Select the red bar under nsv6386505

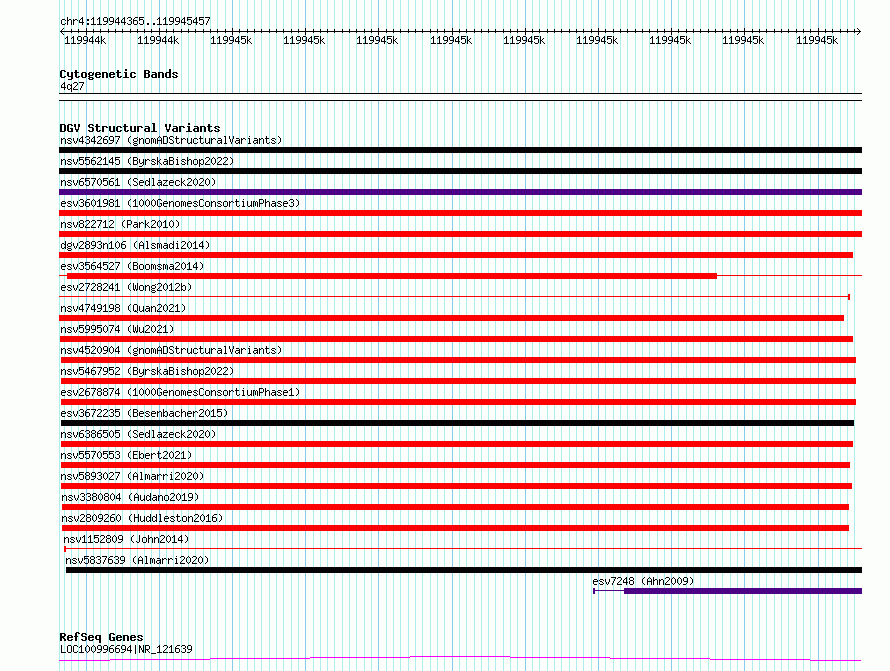(457, 444)
